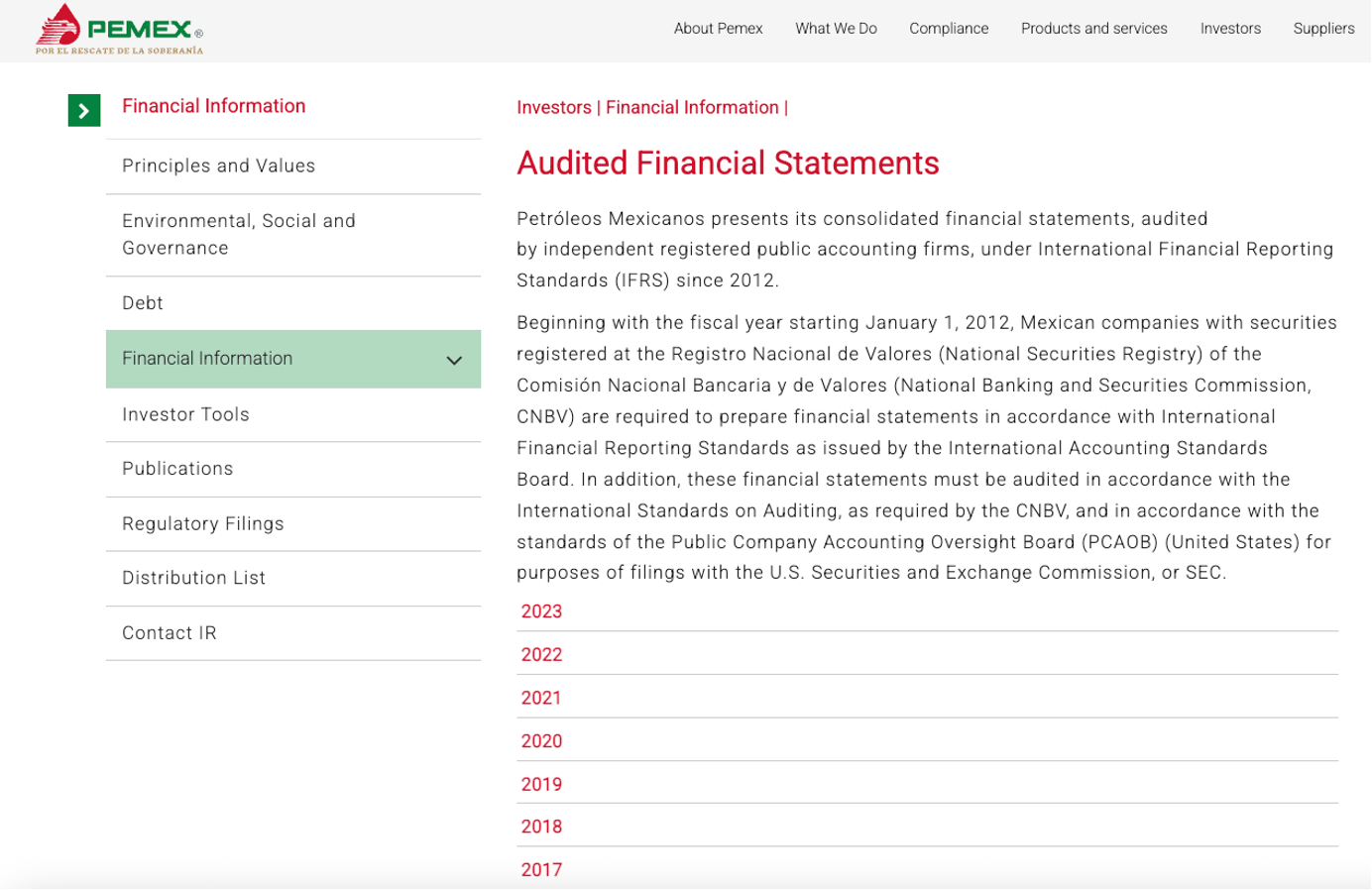Click the Investors breadcrumb link
The width and height of the screenshot is (1372, 890).
pos(555,107)
